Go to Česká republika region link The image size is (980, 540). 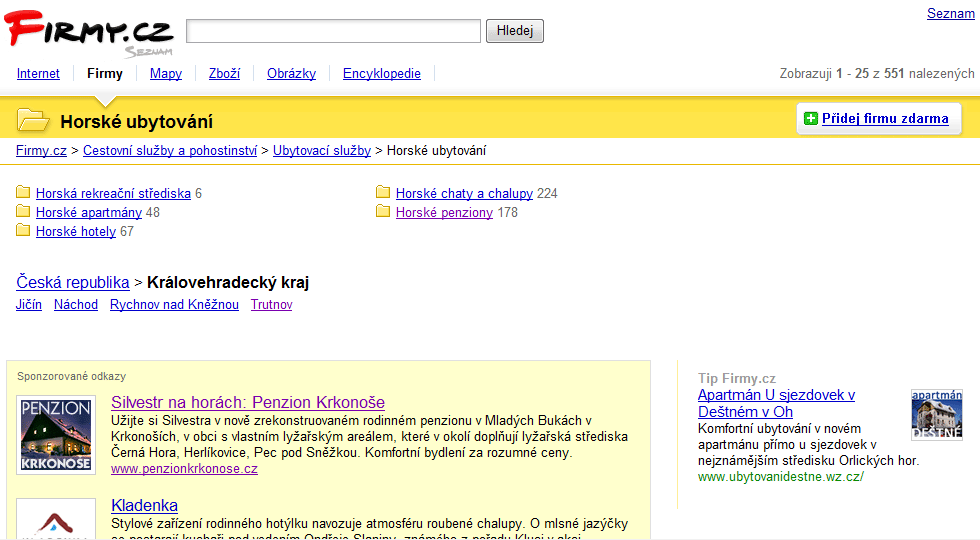click(x=72, y=282)
